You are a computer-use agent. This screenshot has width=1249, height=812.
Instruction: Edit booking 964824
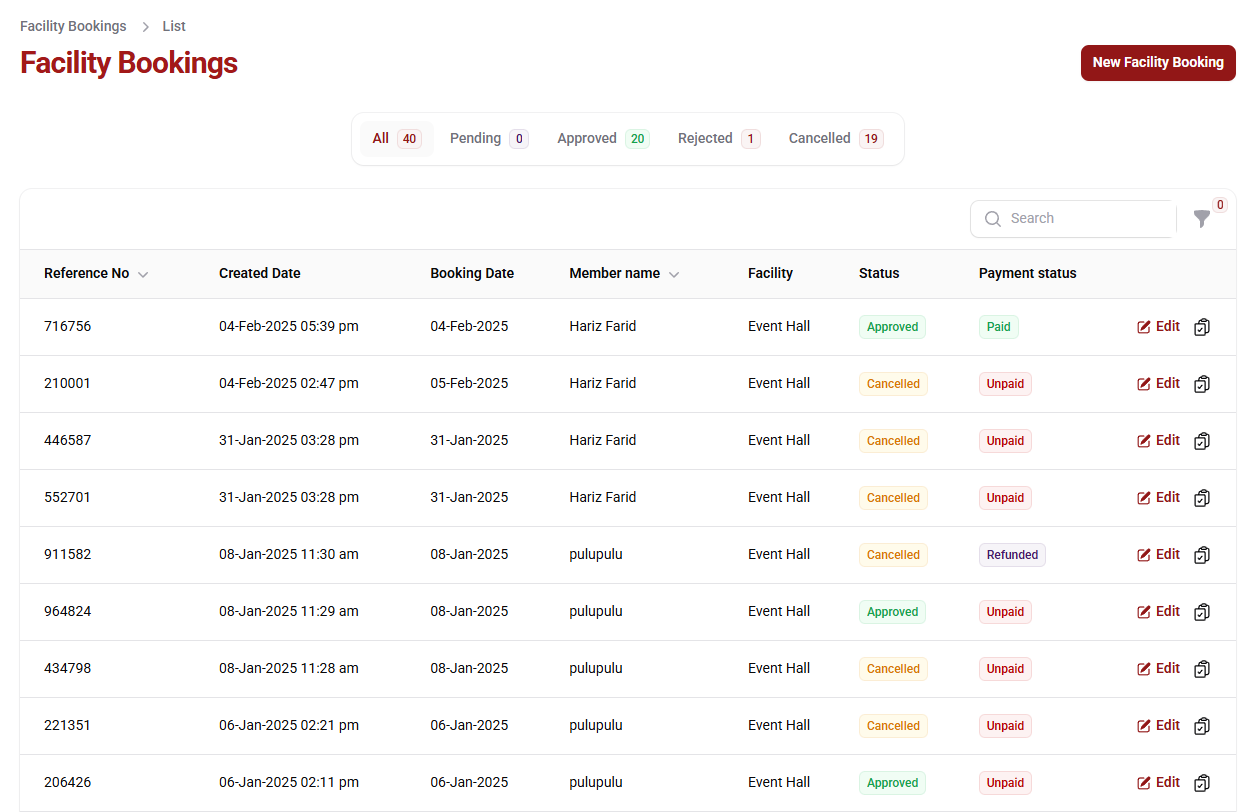click(1158, 611)
